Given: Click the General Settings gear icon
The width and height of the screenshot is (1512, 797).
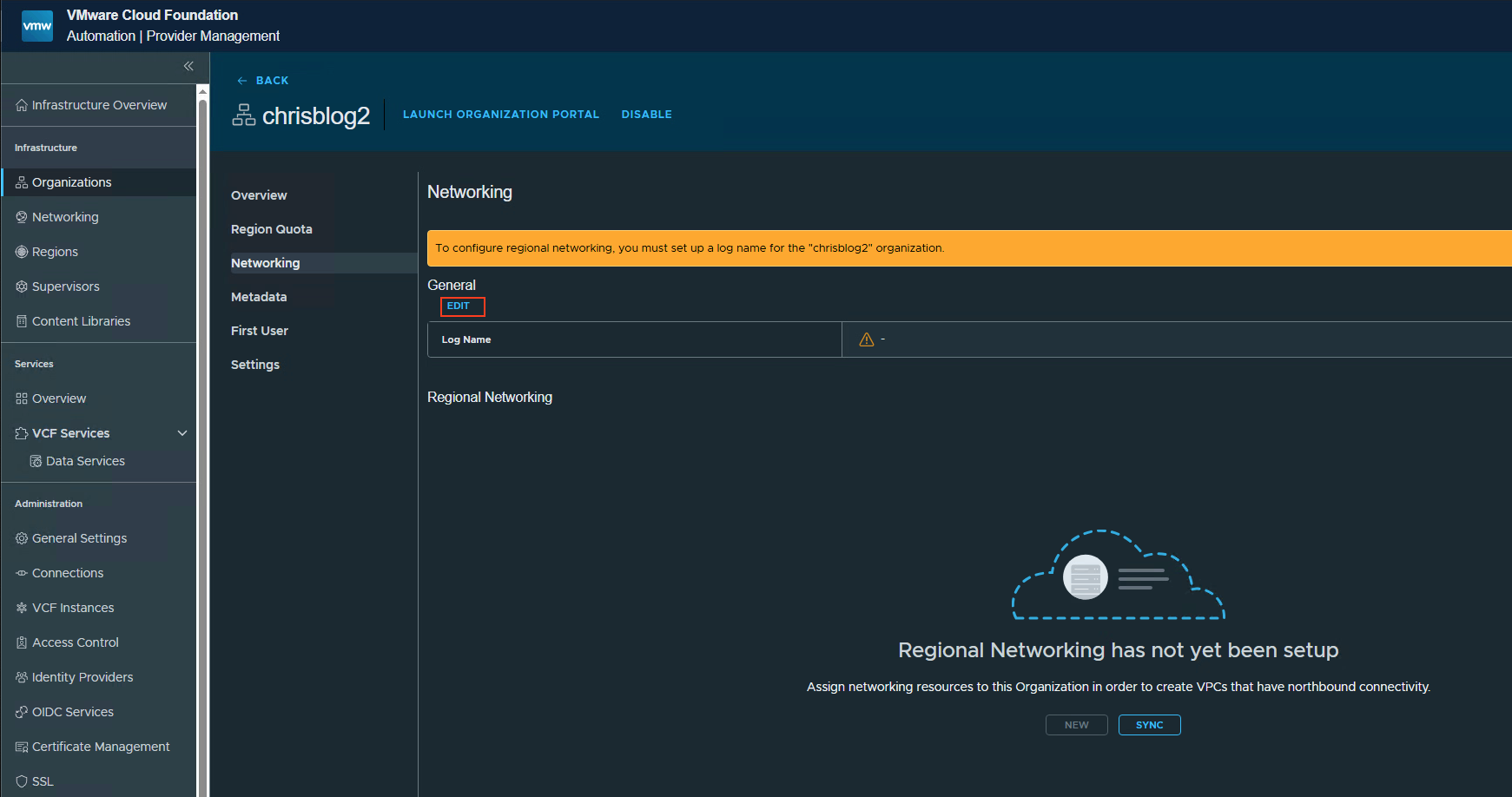Looking at the screenshot, I should 22,538.
